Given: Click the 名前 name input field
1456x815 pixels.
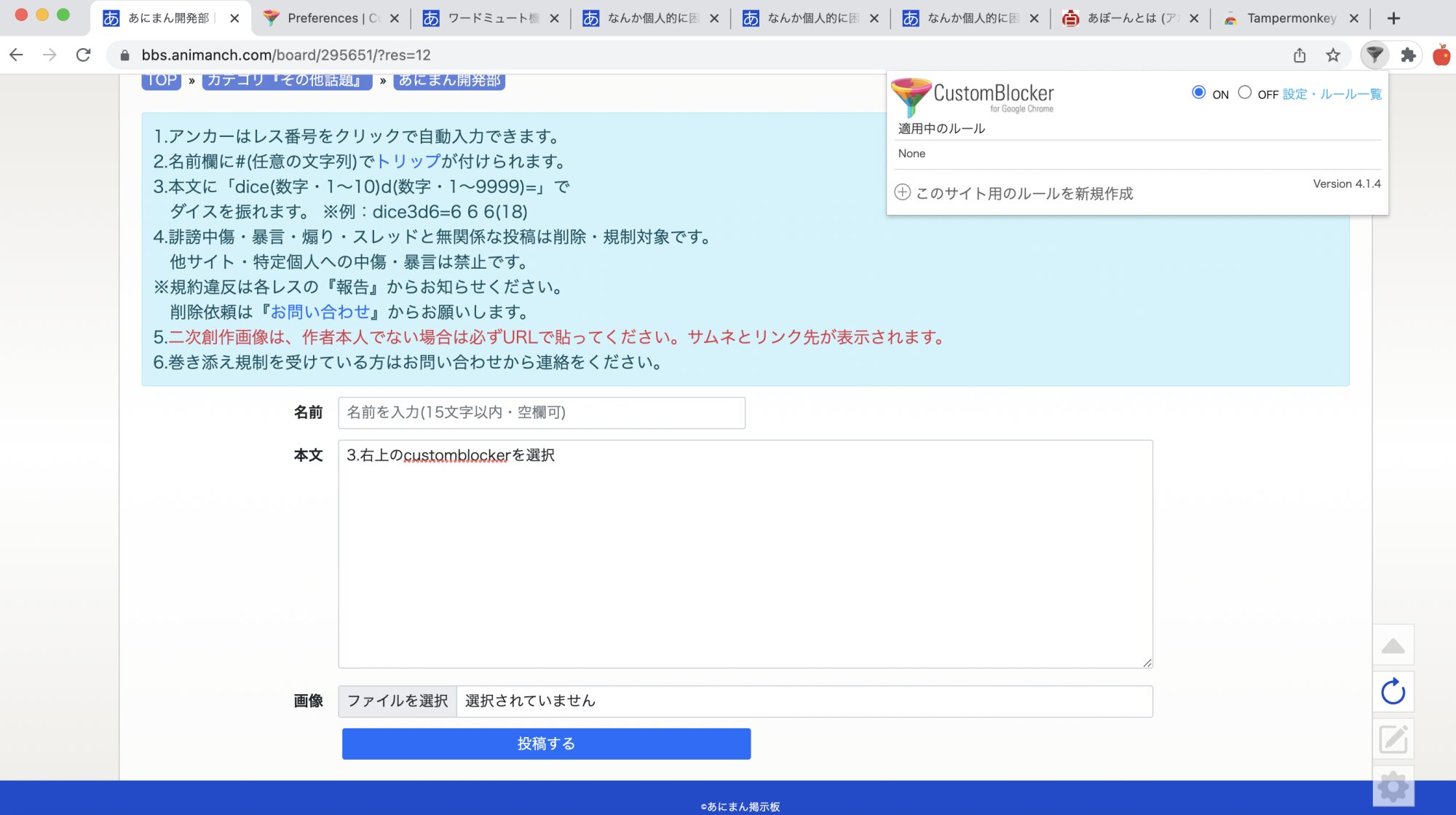Looking at the screenshot, I should pyautogui.click(x=541, y=412).
